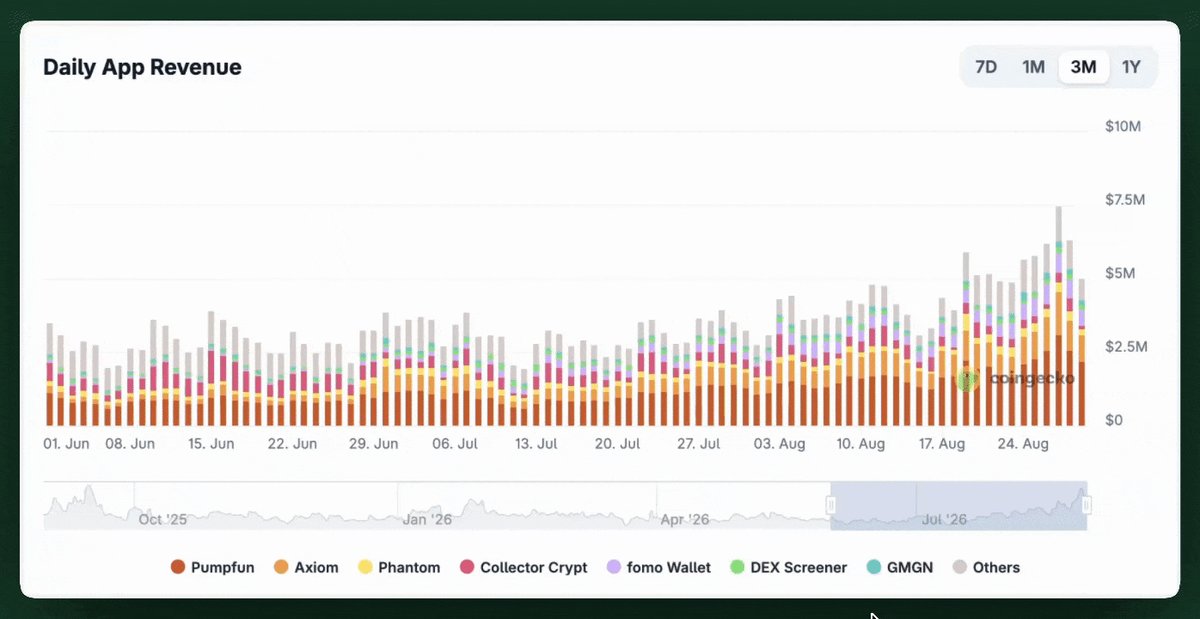Viewport: 1200px width, 619px height.
Task: Click the 06. Jul x-axis label
Action: (454, 443)
